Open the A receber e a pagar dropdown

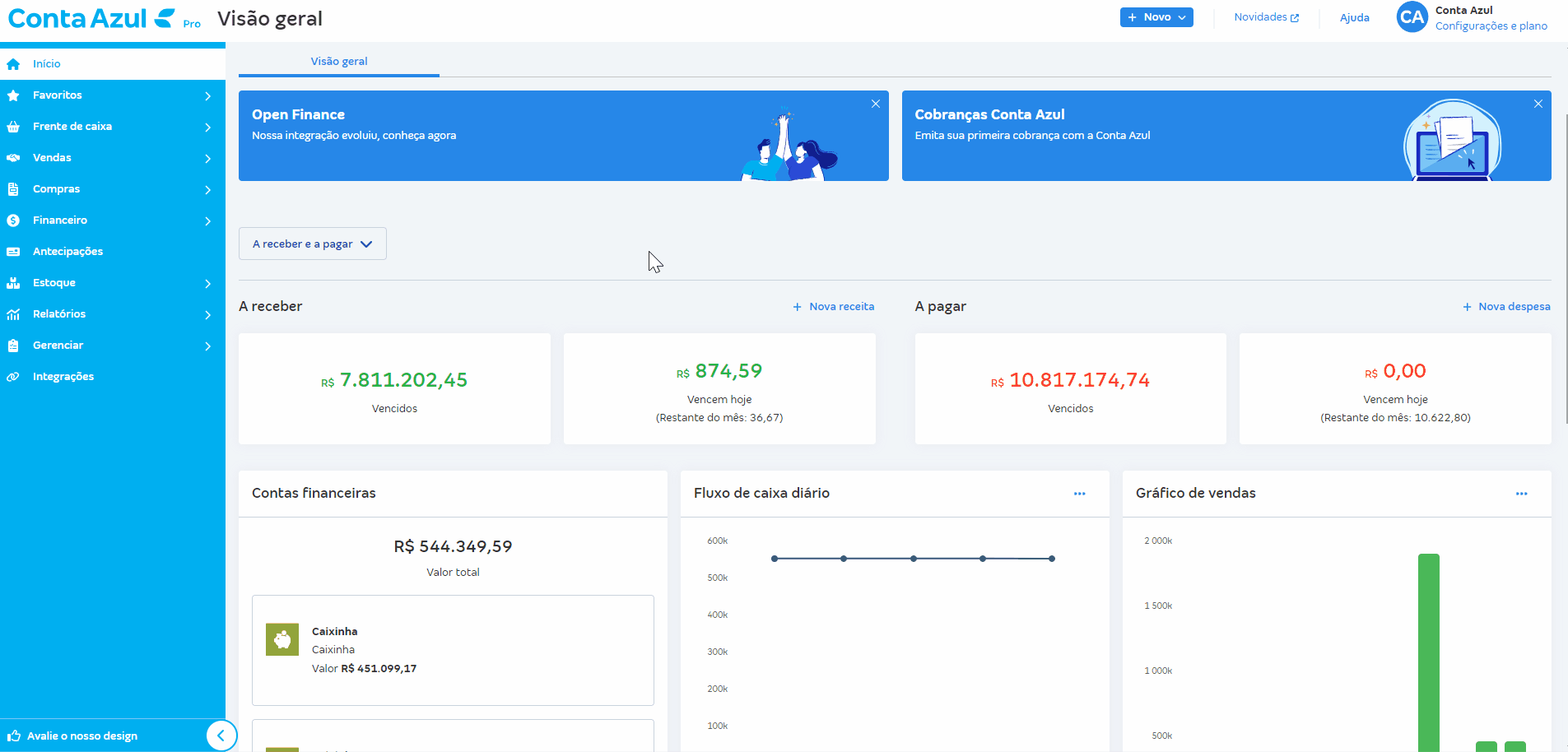click(312, 244)
